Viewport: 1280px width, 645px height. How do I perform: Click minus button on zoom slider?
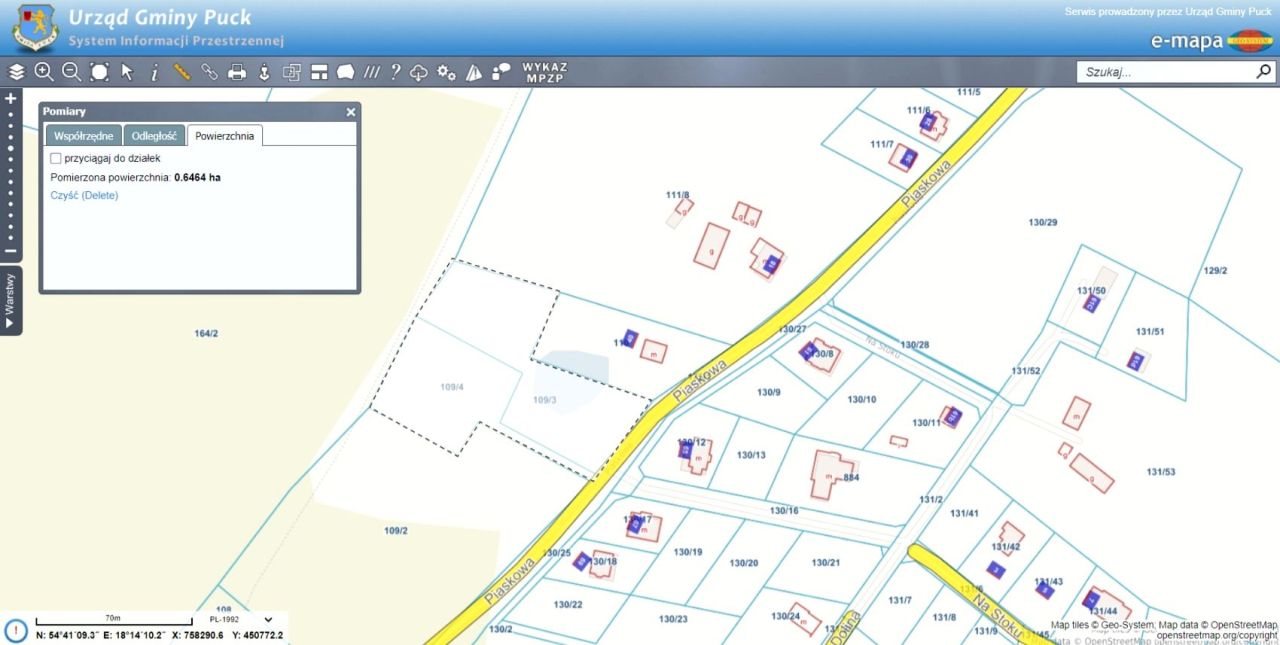pyautogui.click(x=11, y=251)
